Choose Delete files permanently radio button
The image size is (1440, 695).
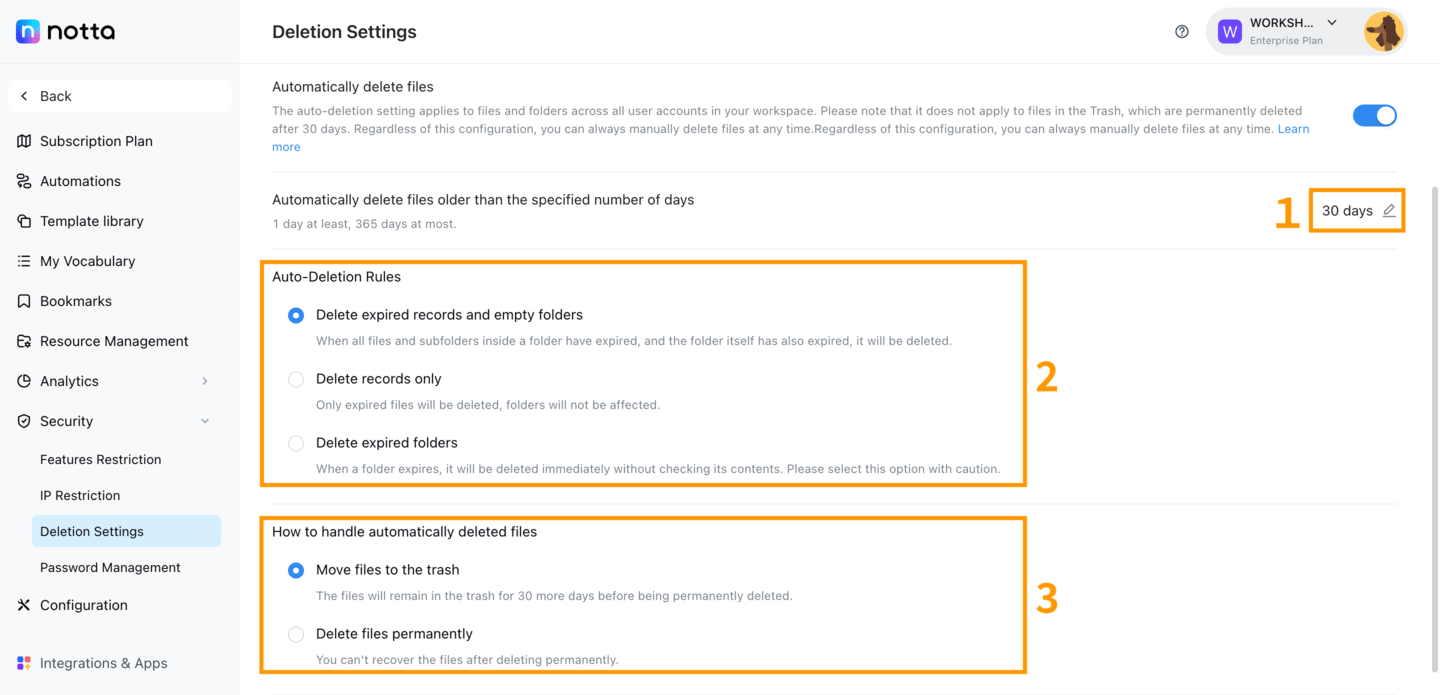[296, 634]
